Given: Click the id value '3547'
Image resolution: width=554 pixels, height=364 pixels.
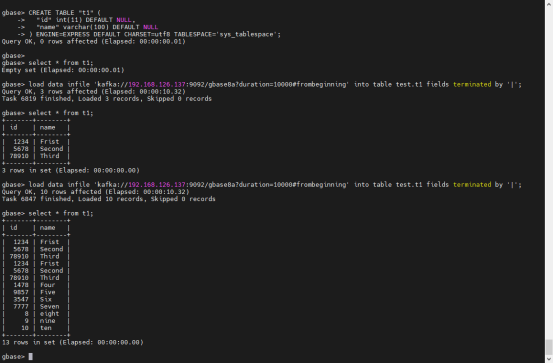Looking at the screenshot, I should [x=21, y=299].
